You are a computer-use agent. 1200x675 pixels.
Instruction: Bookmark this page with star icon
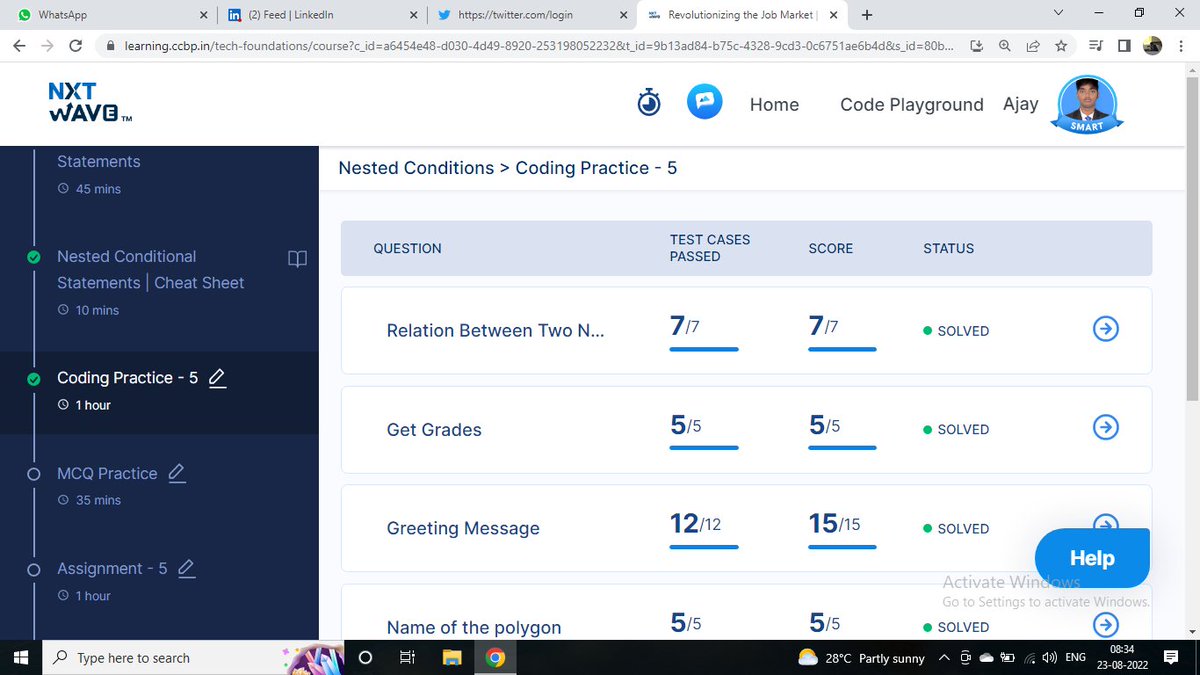(x=1061, y=46)
